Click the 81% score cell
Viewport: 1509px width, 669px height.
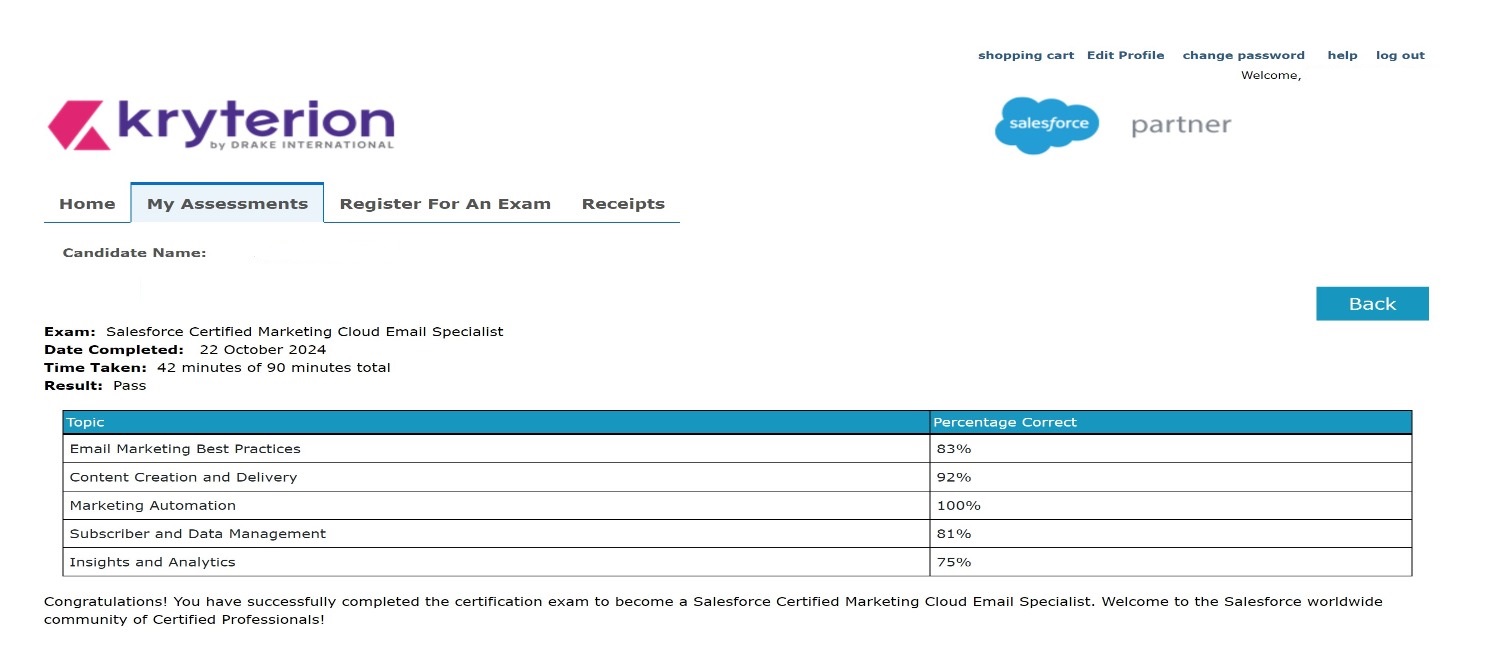click(1171, 533)
